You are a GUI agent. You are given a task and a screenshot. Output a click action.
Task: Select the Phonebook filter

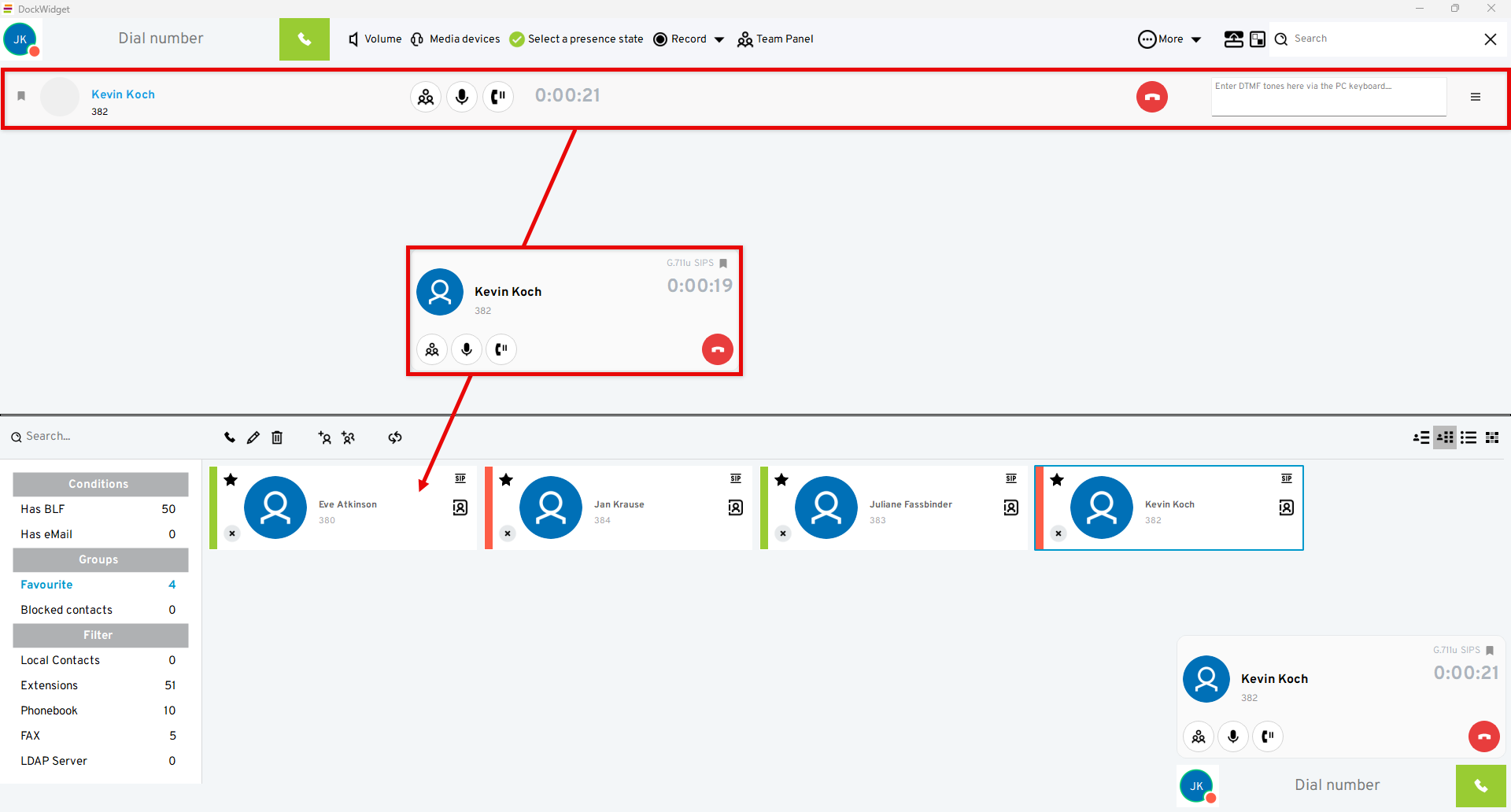click(50, 710)
